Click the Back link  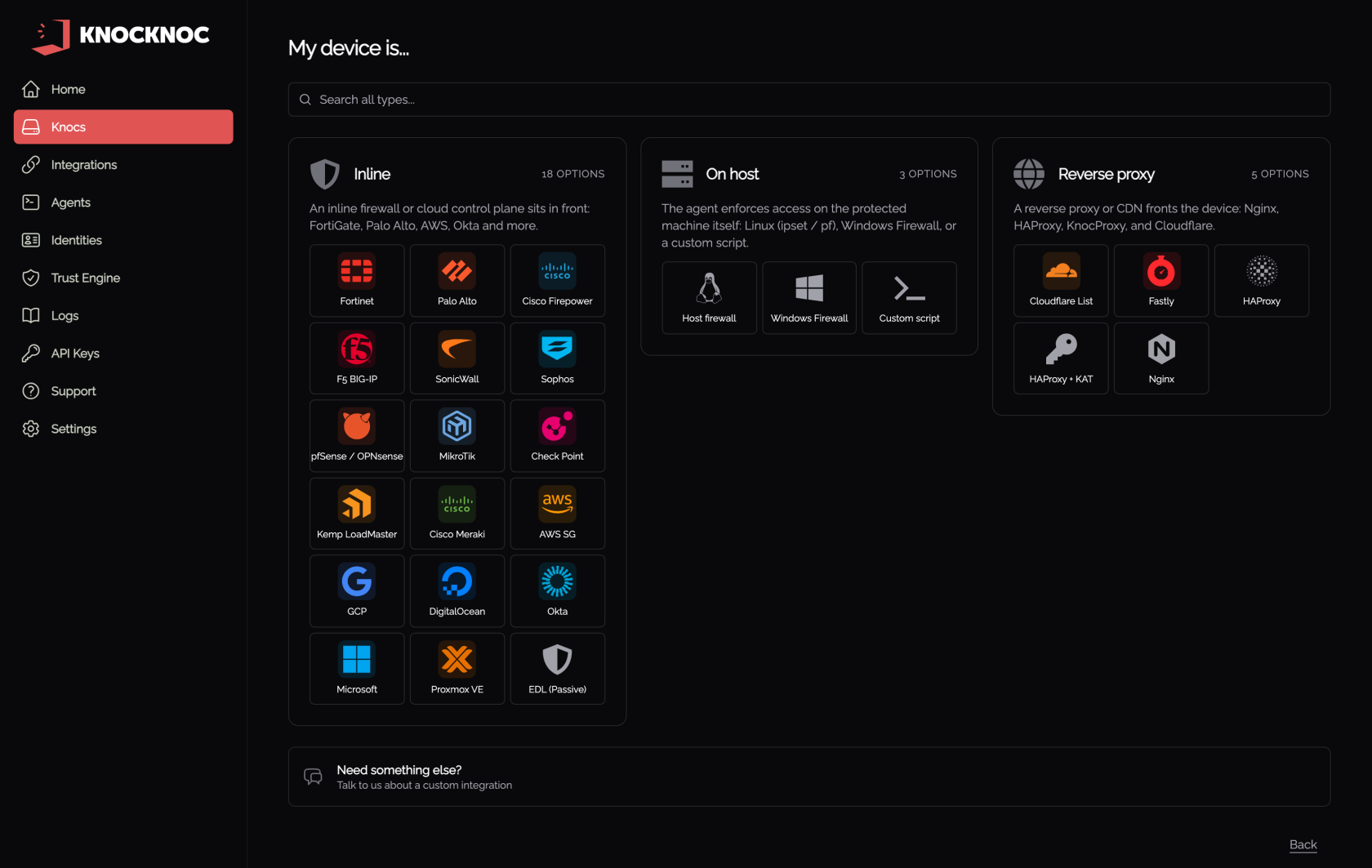point(1303,844)
